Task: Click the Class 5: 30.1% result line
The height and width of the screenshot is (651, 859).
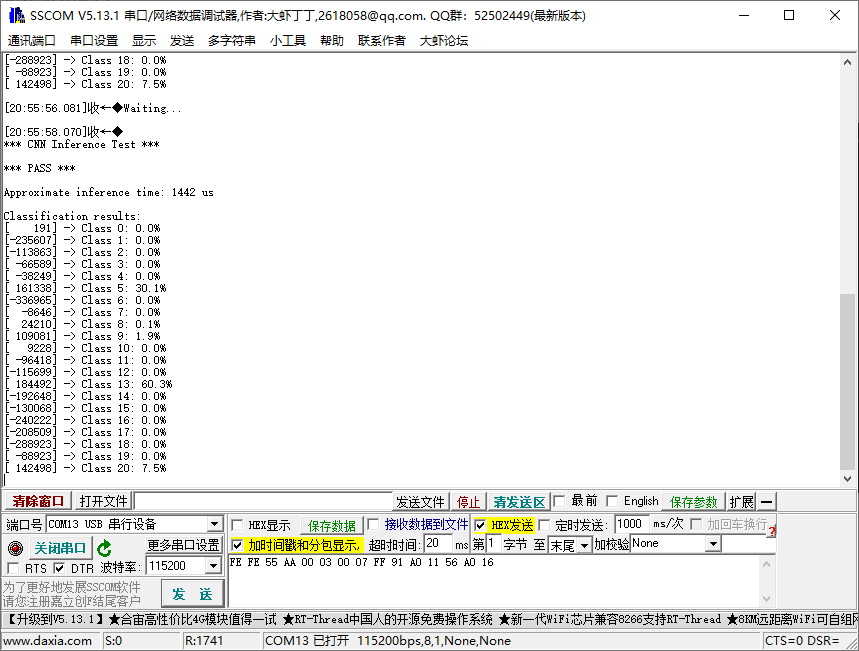Action: click(85, 288)
